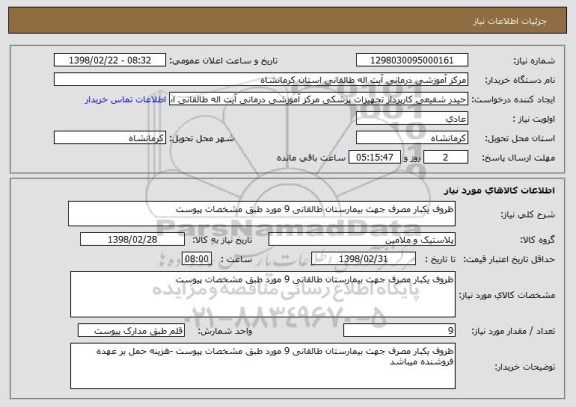Select the quantity field showing 9

coord(399,331)
